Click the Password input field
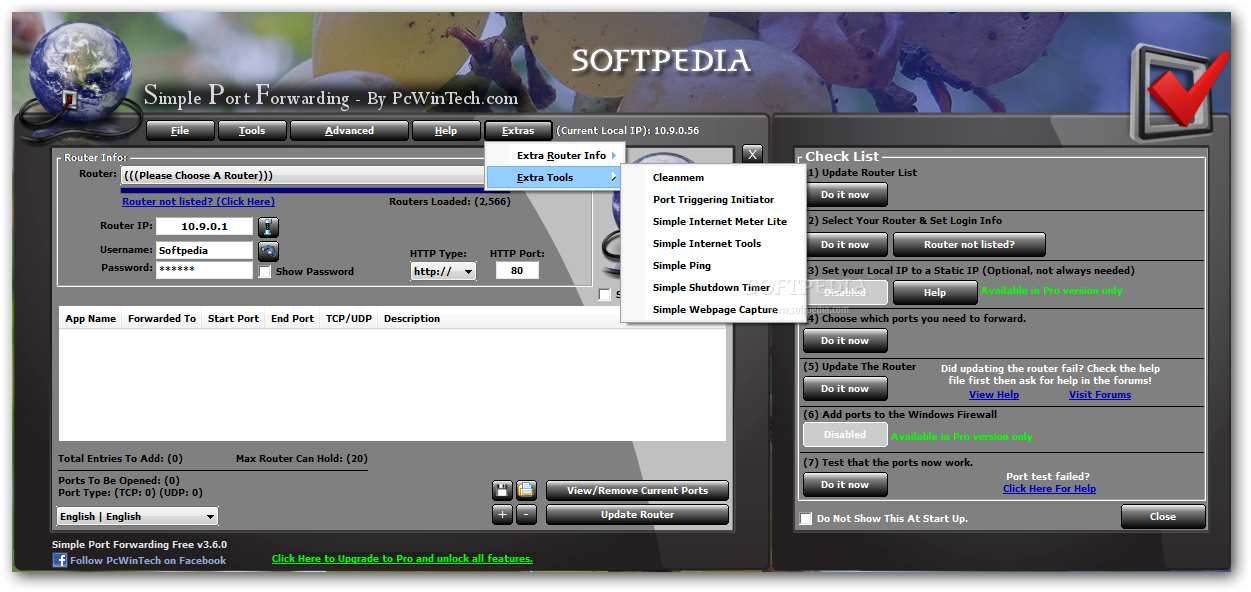 coord(204,270)
